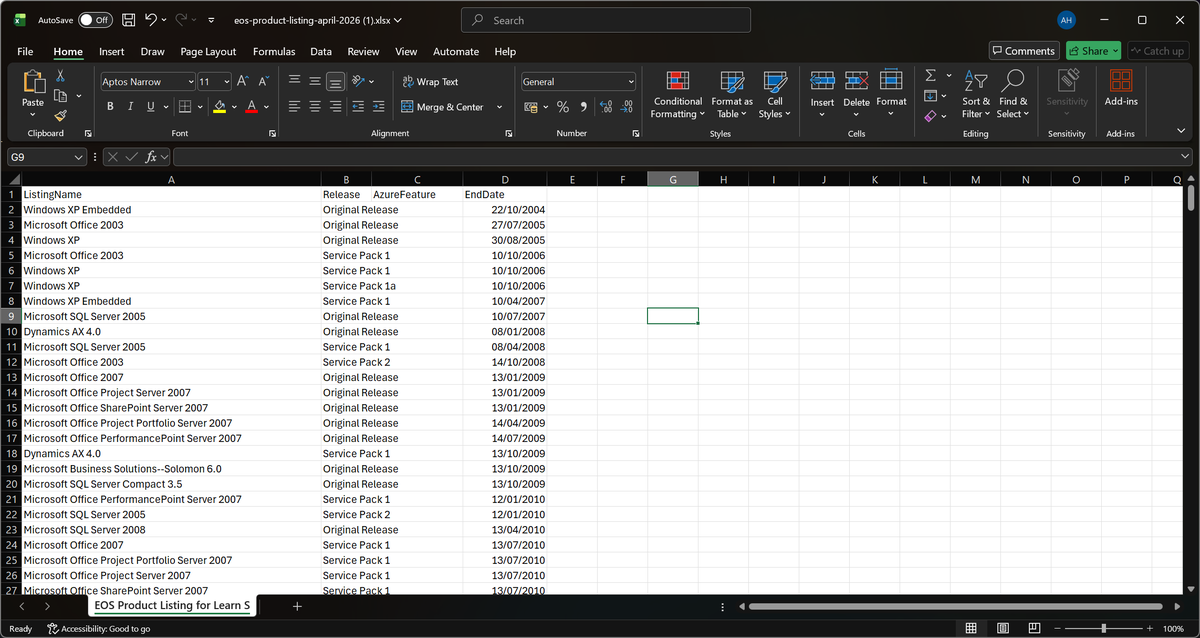This screenshot has width=1200, height=638.
Task: Click the AH account avatar
Action: point(1066,20)
